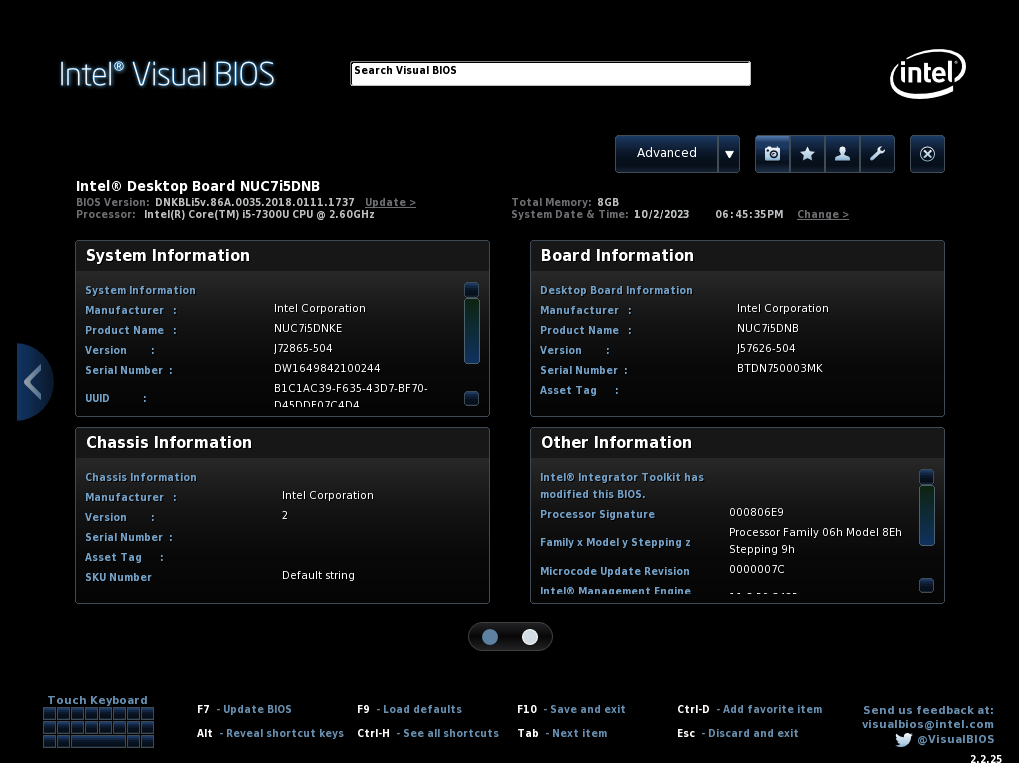Open the user profile icon
The height and width of the screenshot is (763, 1019).
[842, 153]
